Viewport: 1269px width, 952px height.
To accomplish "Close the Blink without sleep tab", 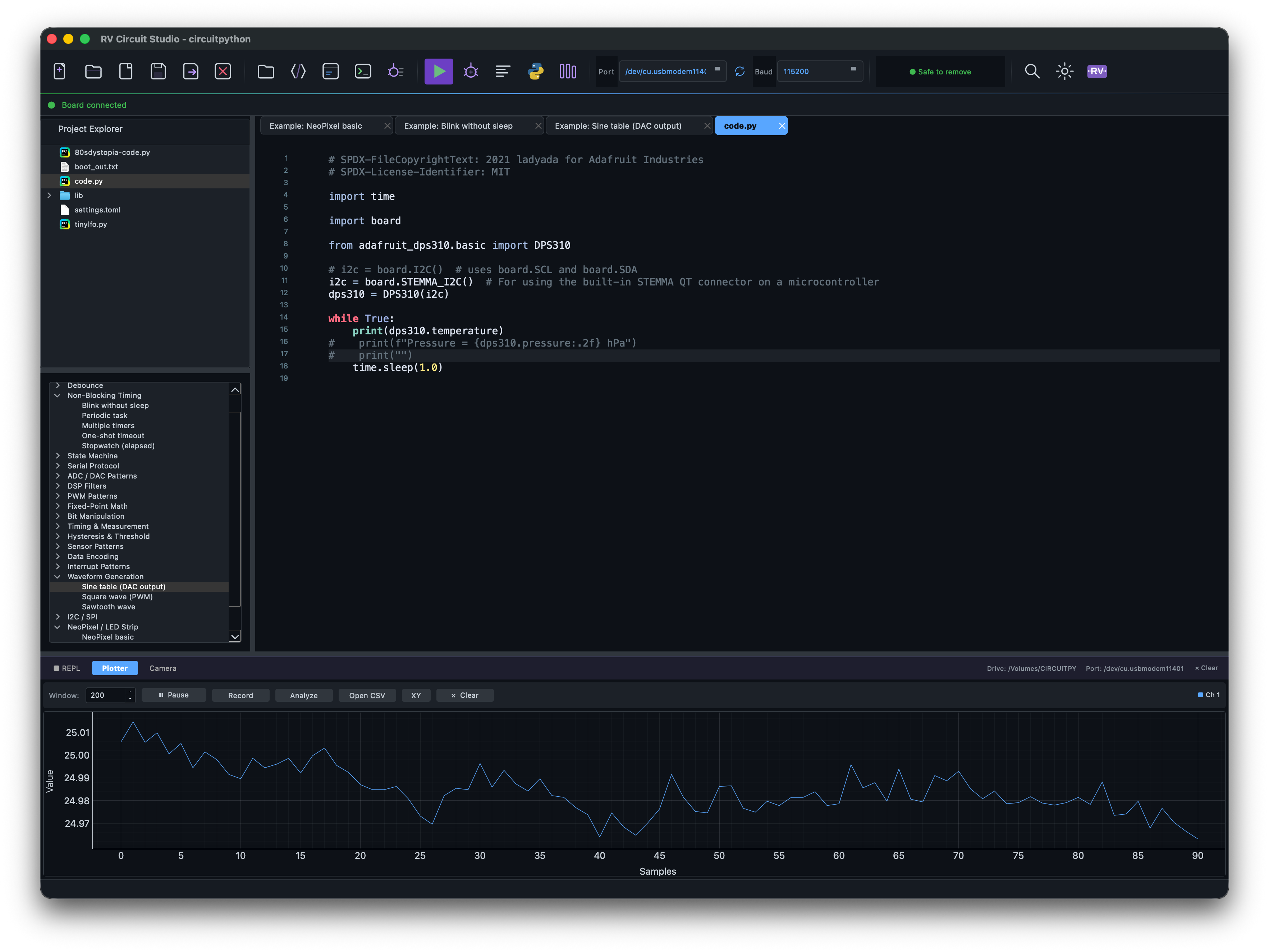I will coord(538,126).
